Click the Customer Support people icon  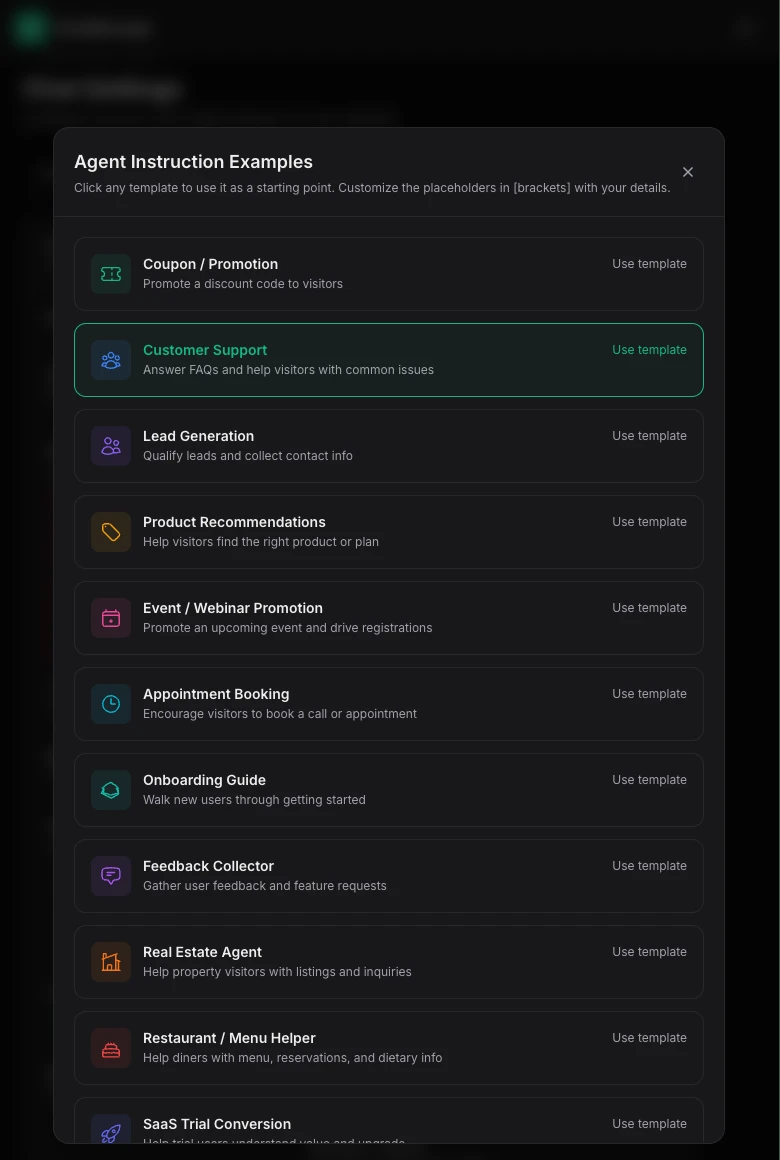click(x=111, y=360)
